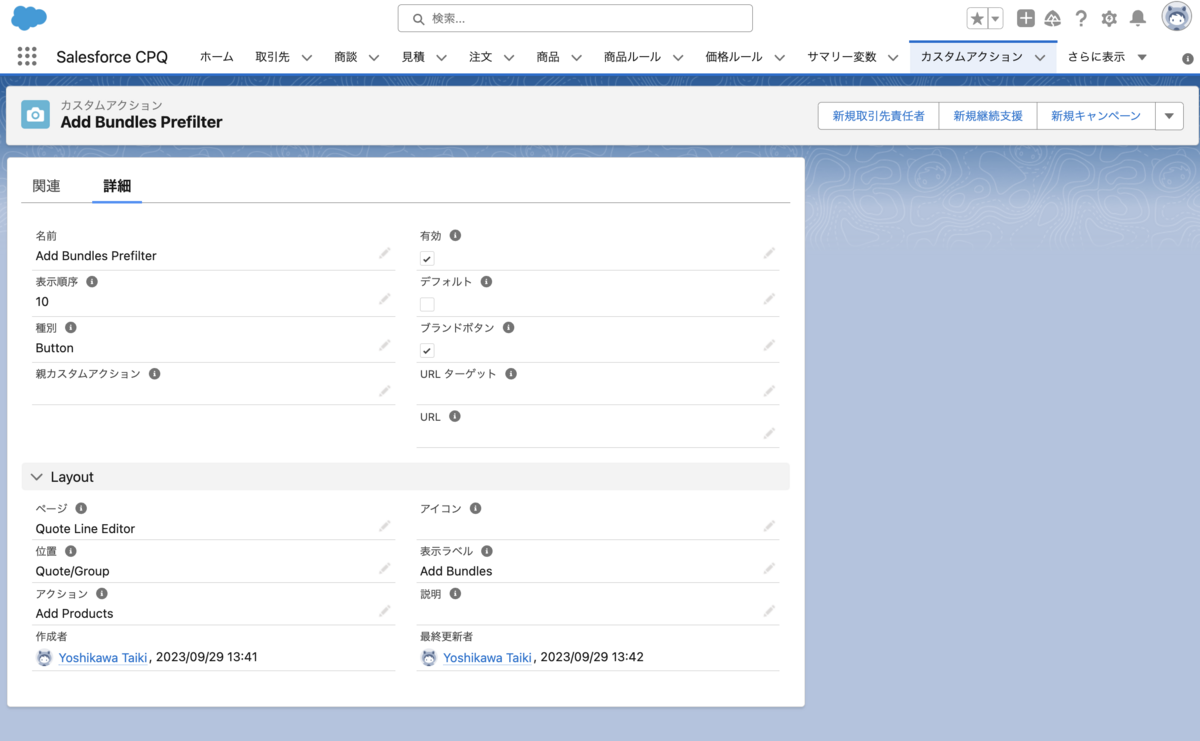Click the global search field
1200x741 pixels.
(x=575, y=18)
